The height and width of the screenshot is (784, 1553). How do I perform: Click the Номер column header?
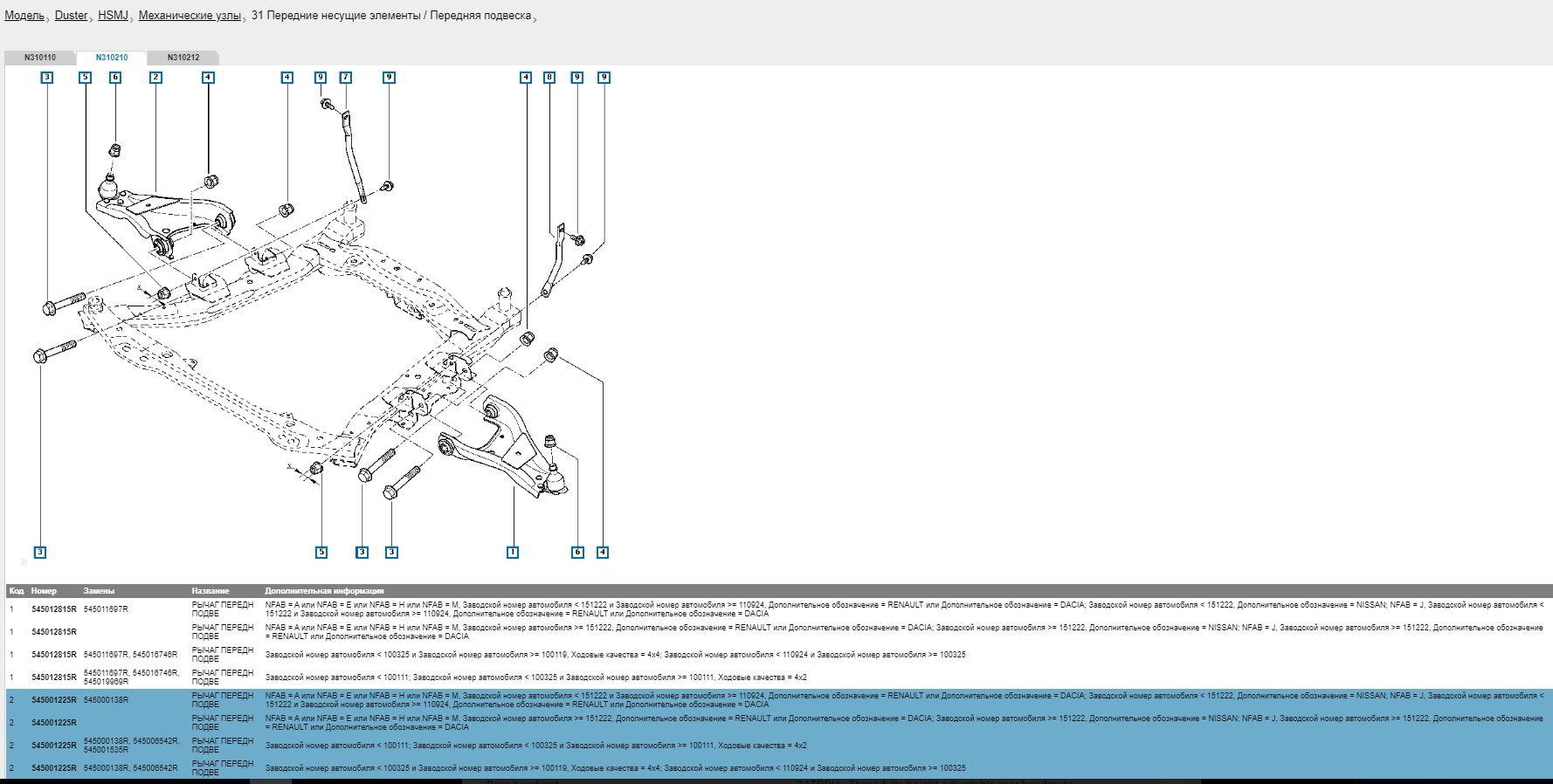pyautogui.click(x=44, y=591)
